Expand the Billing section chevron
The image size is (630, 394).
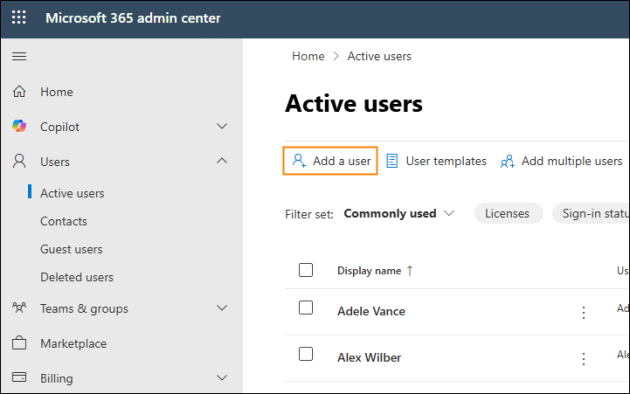coord(222,378)
